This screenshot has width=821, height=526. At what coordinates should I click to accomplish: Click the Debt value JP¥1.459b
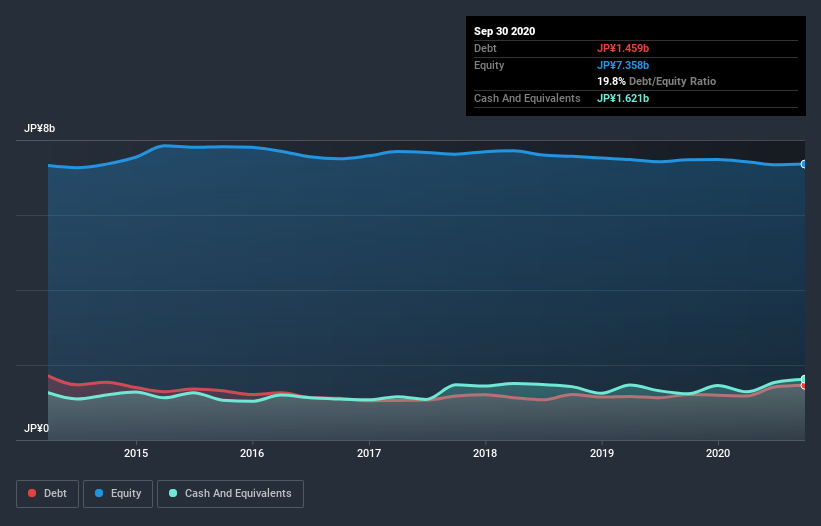pyautogui.click(x=623, y=48)
